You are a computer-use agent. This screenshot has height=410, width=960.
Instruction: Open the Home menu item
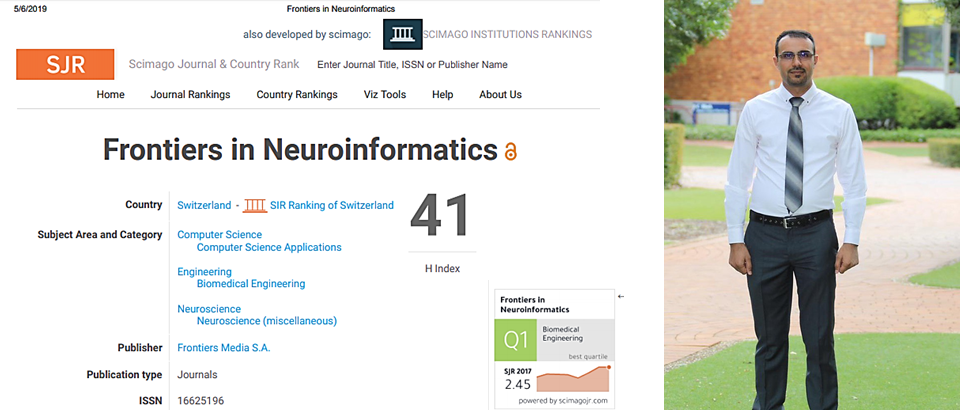click(x=110, y=95)
